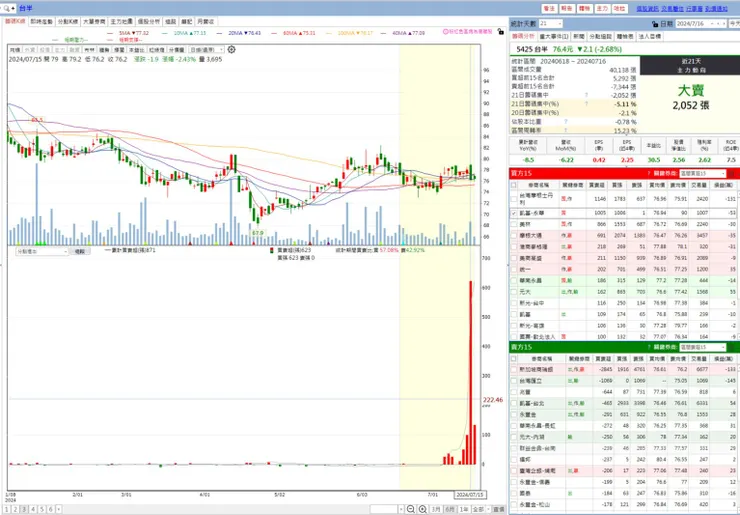Check the box for 凱基-台北 seller row
Viewport: 740px width, 515px height.
513,404
